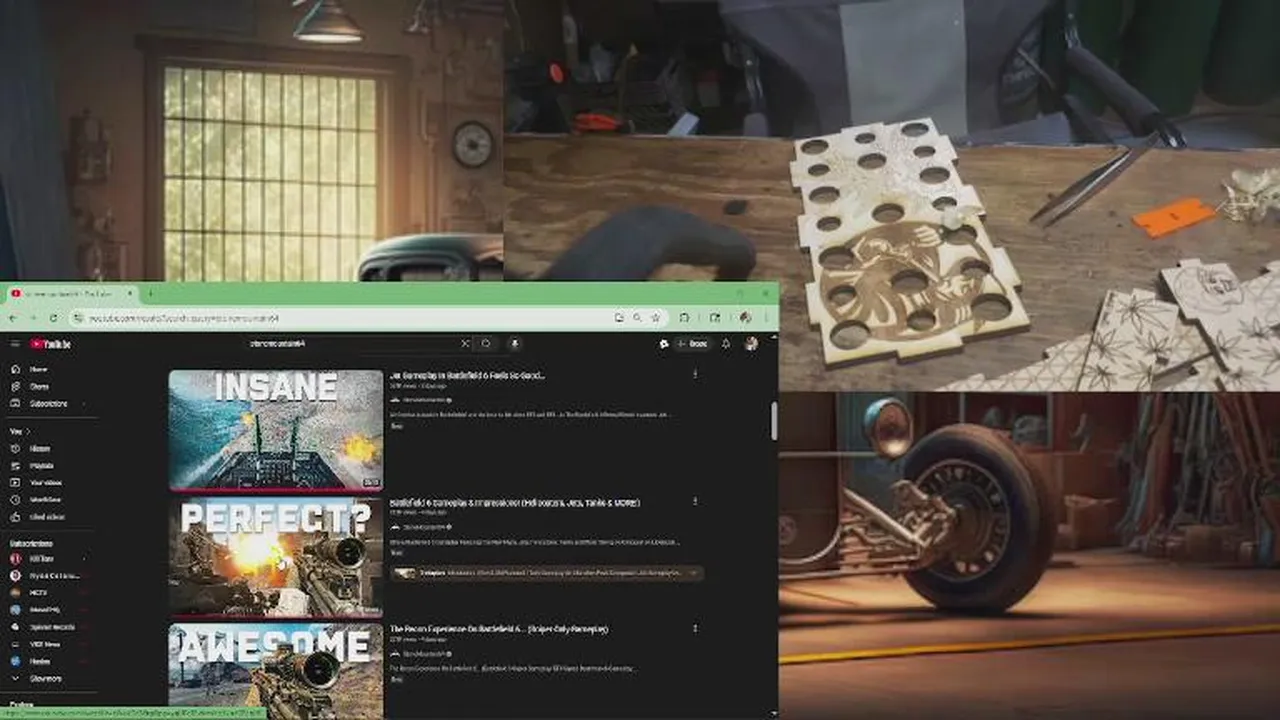Click the Create button on YouTube
Viewport: 1280px width, 720px height.
coord(694,344)
